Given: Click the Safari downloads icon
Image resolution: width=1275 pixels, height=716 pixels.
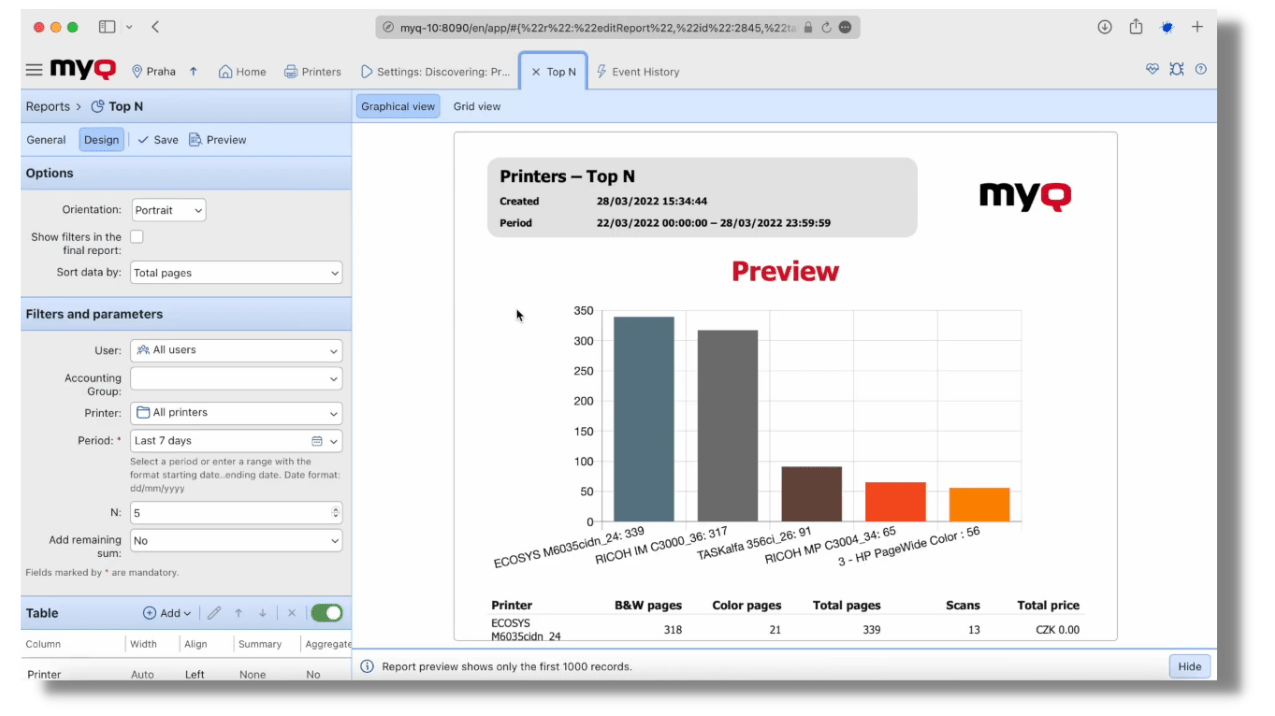Looking at the screenshot, I should pos(1105,27).
